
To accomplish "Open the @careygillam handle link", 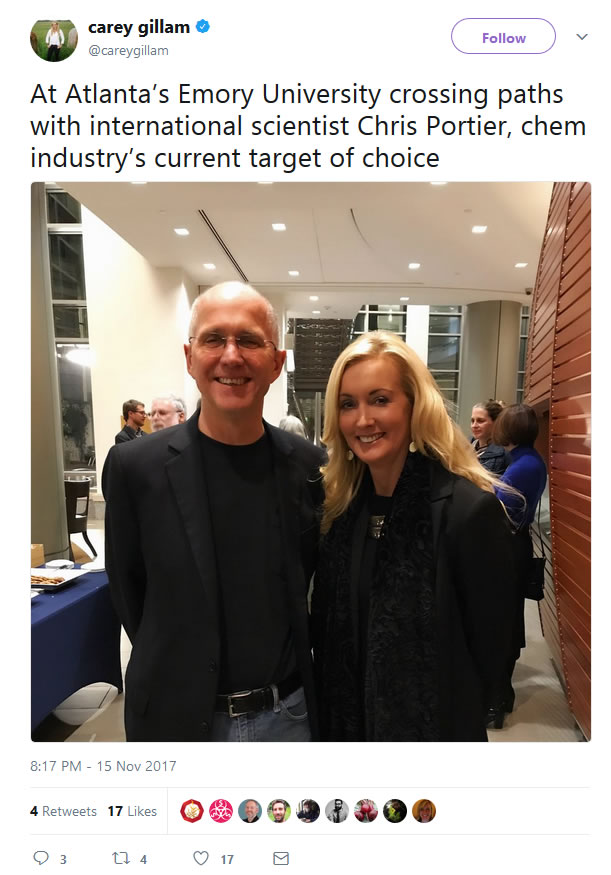I will point(128,50).
